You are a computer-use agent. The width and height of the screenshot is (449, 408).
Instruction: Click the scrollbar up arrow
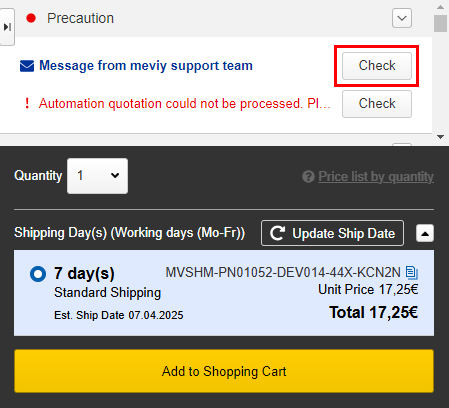coord(440,7)
